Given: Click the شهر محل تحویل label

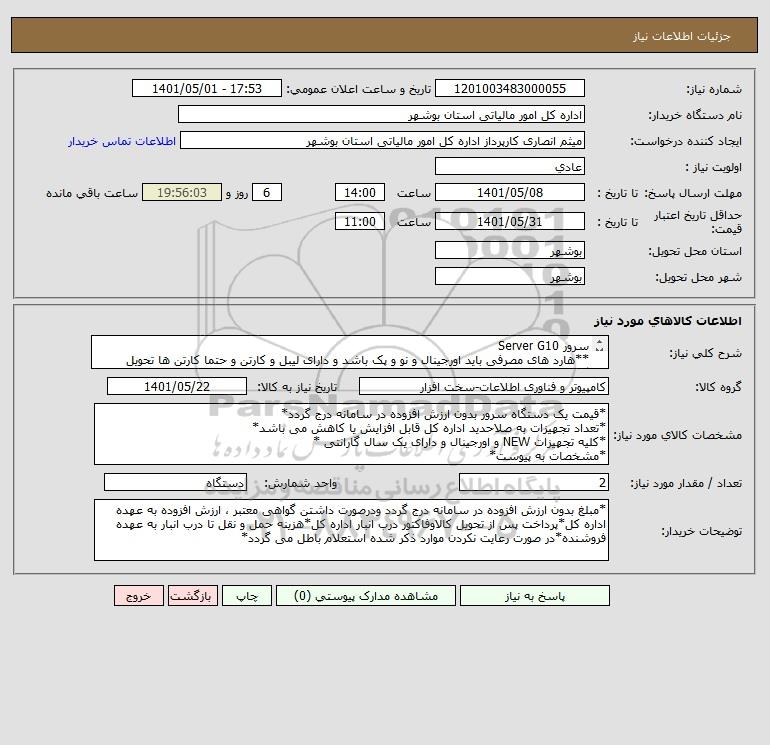Looking at the screenshot, I should click(699, 277).
